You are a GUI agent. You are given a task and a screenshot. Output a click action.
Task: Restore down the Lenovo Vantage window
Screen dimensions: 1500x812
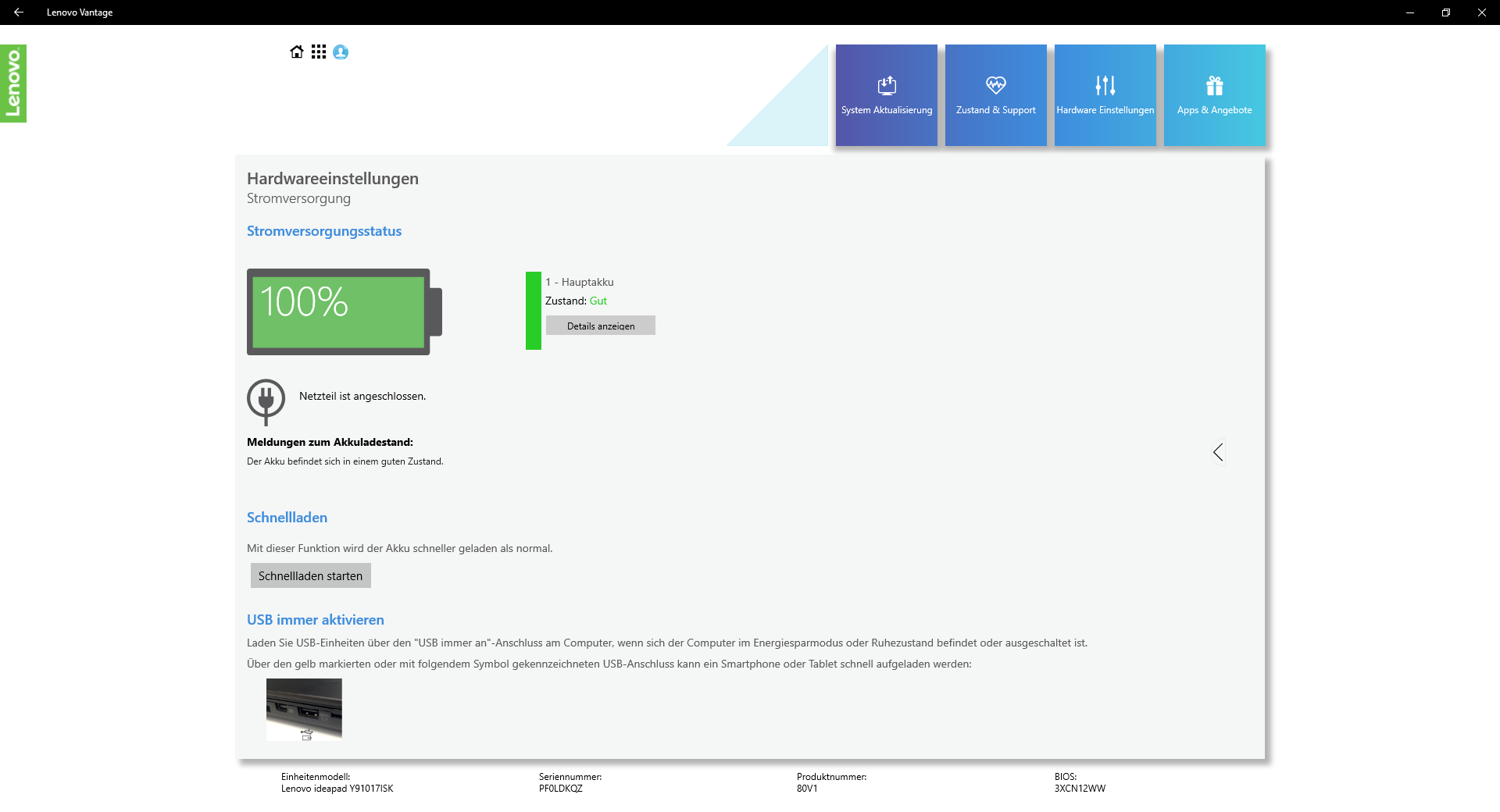(1446, 12)
